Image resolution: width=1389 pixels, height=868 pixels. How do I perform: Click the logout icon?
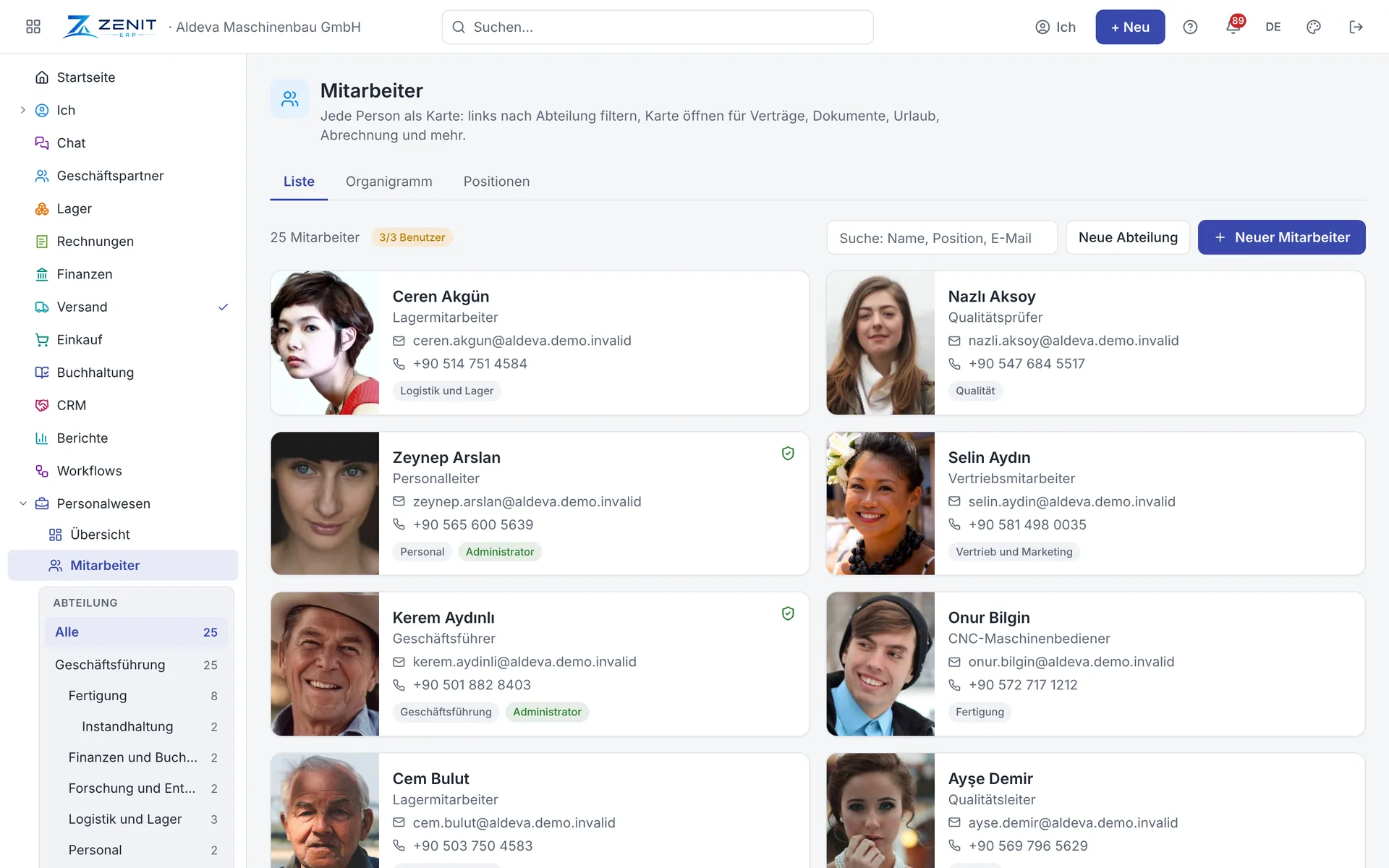click(x=1356, y=27)
